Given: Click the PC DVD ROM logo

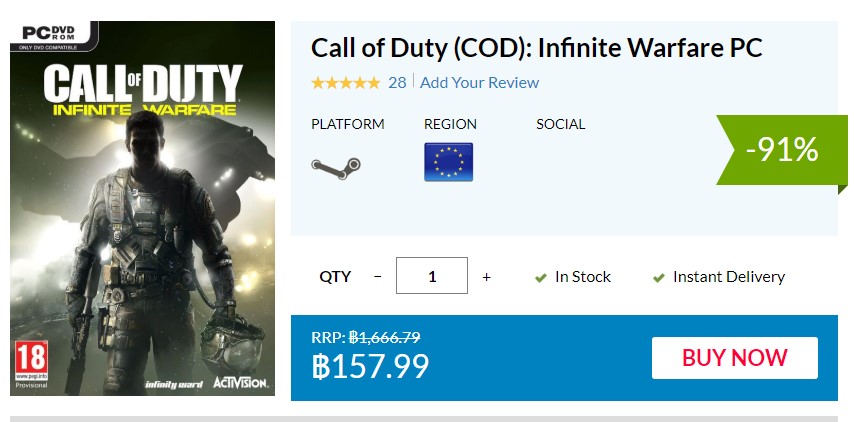Looking at the screenshot, I should pyautogui.click(x=53, y=35).
